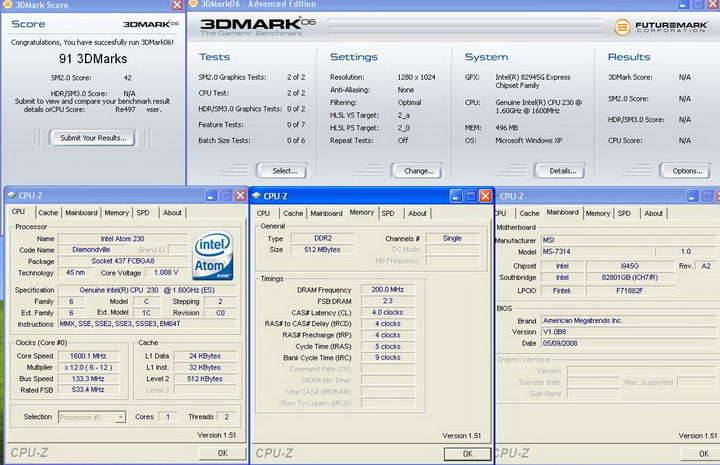720x465 pixels.
Task: Click the Socket 437 FCBGA8 package field
Action: pyautogui.click(x=123, y=261)
